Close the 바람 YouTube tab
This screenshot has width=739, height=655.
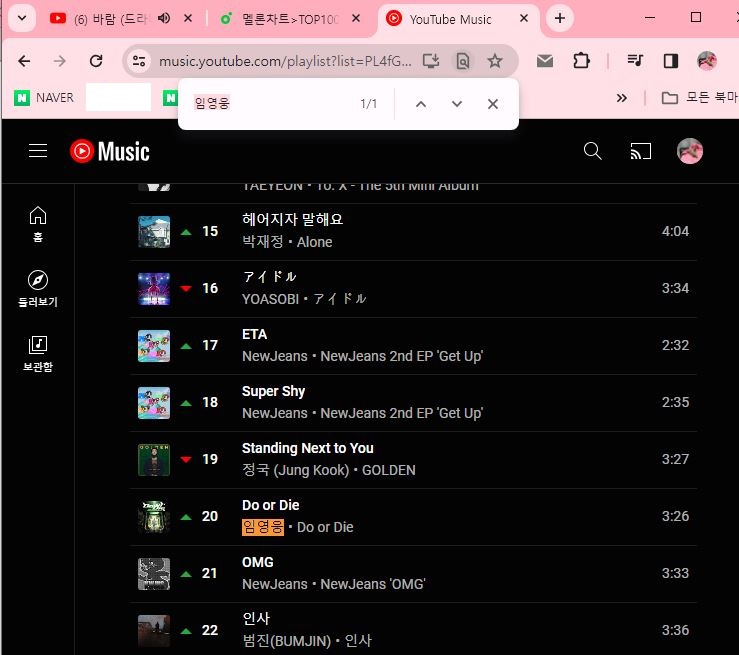(188, 18)
